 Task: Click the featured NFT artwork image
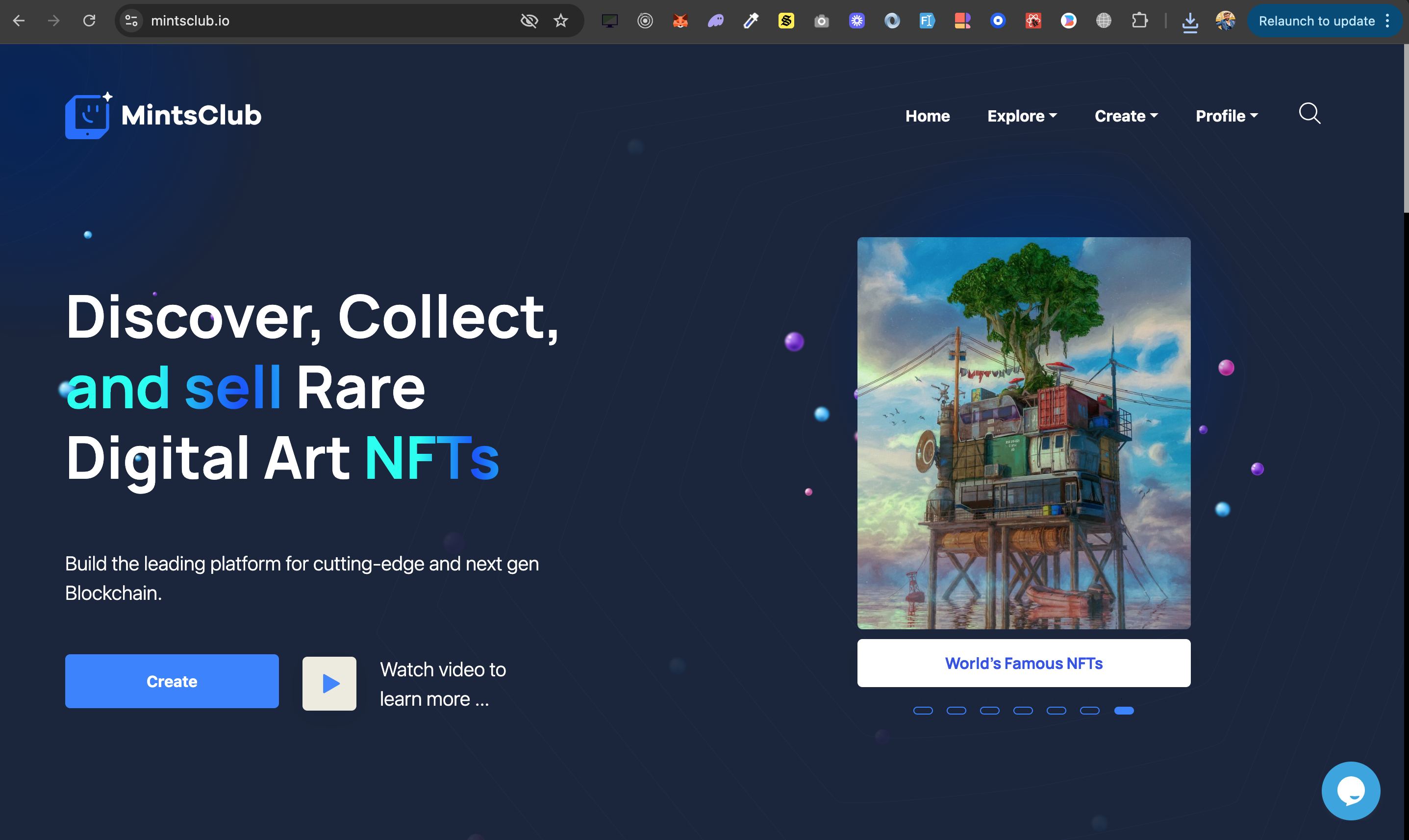(x=1023, y=433)
